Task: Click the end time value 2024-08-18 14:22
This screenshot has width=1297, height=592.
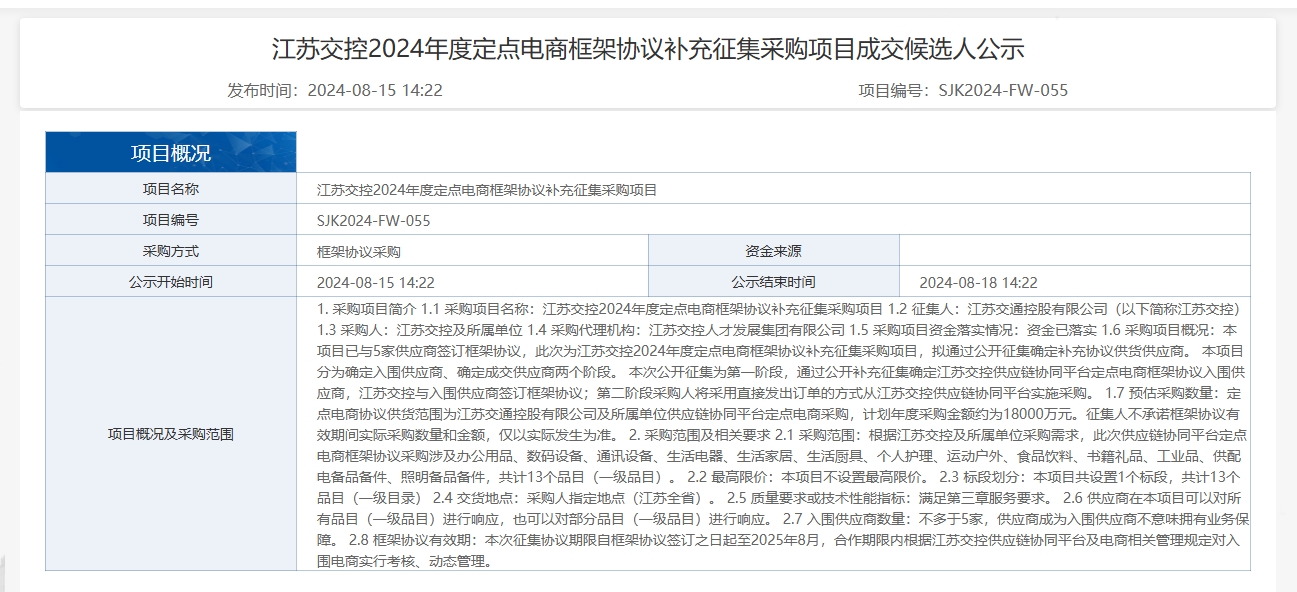Action: (x=978, y=283)
